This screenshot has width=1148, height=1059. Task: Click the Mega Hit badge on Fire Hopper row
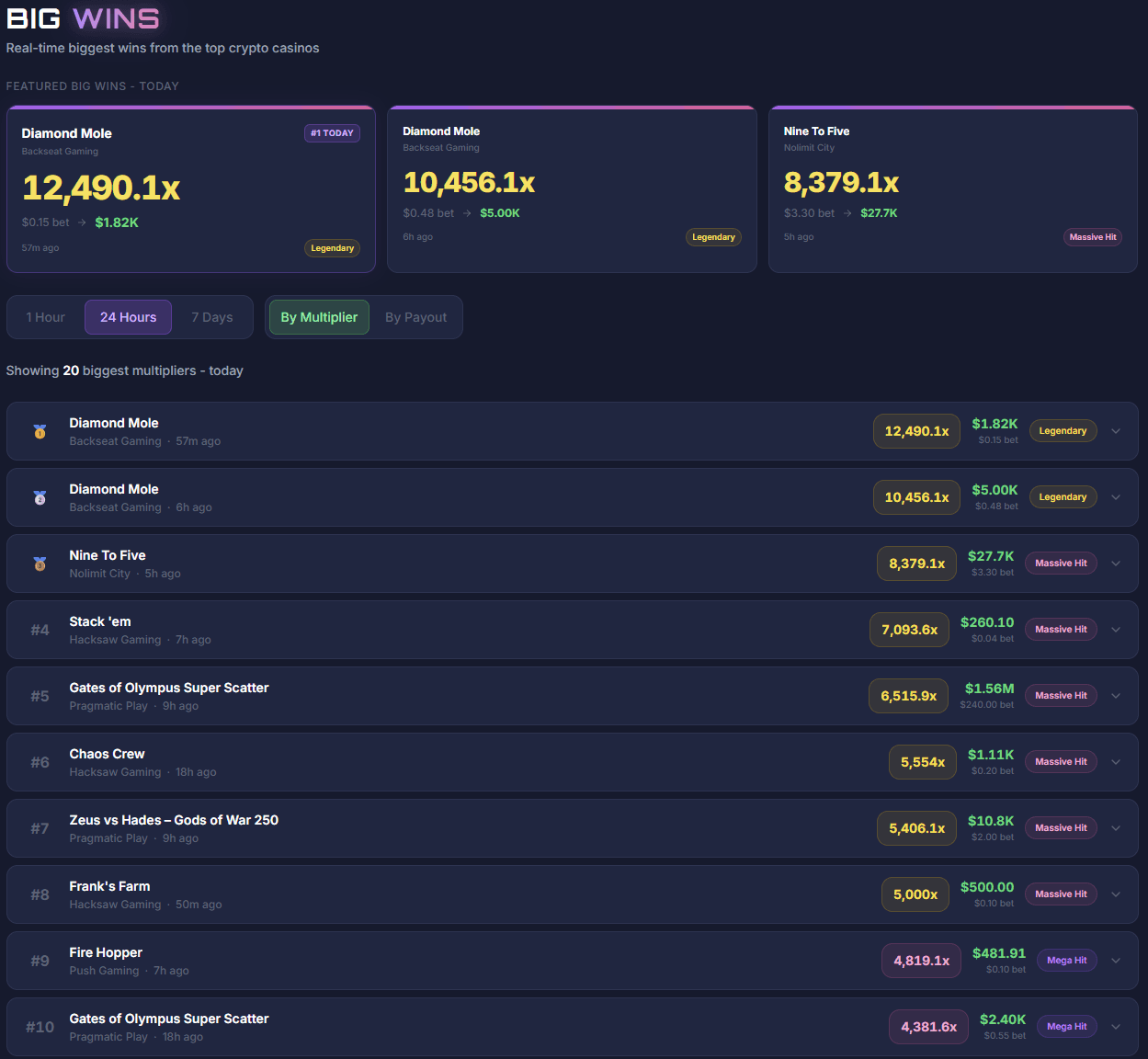click(1066, 960)
